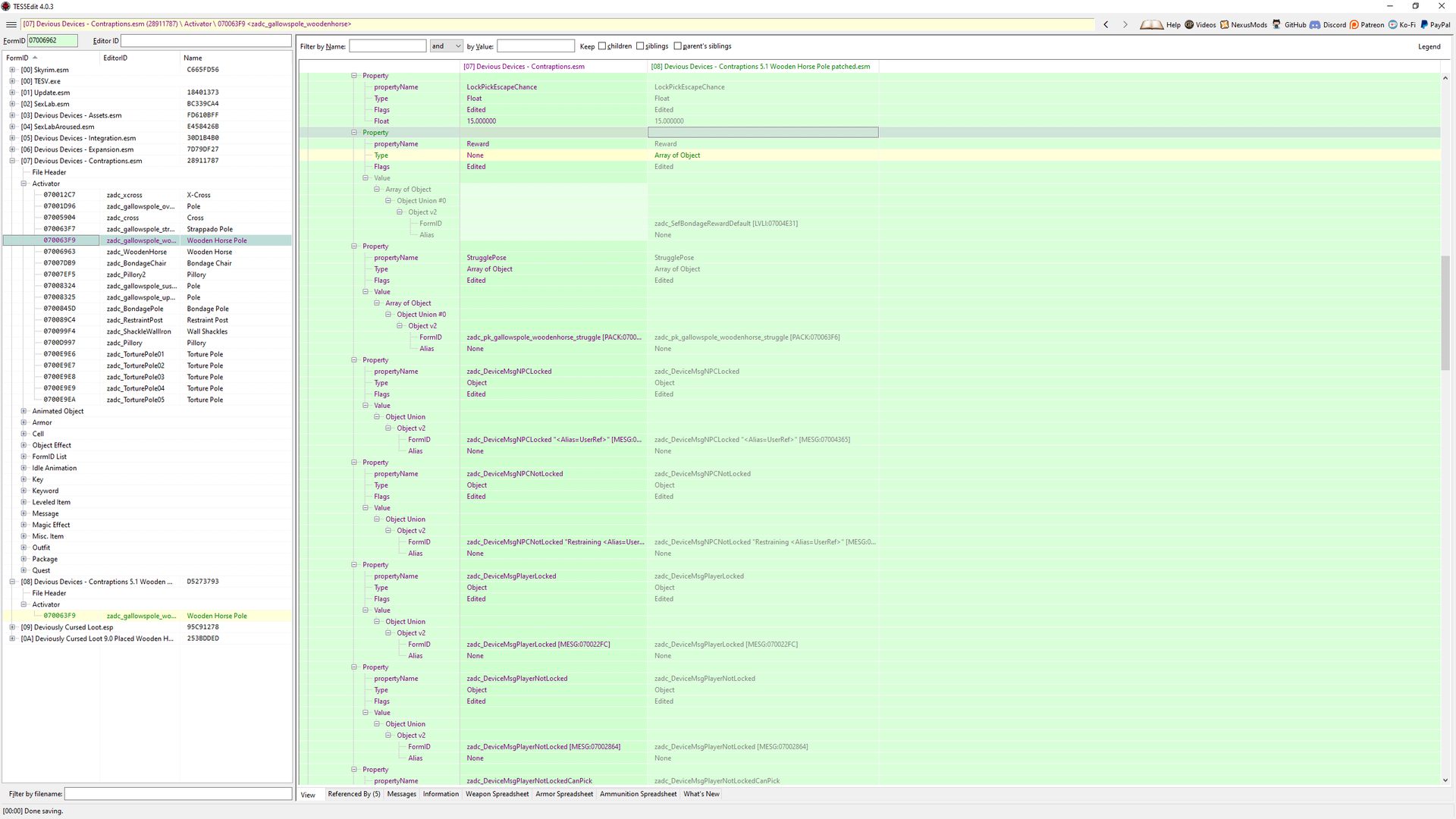Expand the [02] SexLab.esm node
This screenshot has height=819, width=1456.
(12, 104)
